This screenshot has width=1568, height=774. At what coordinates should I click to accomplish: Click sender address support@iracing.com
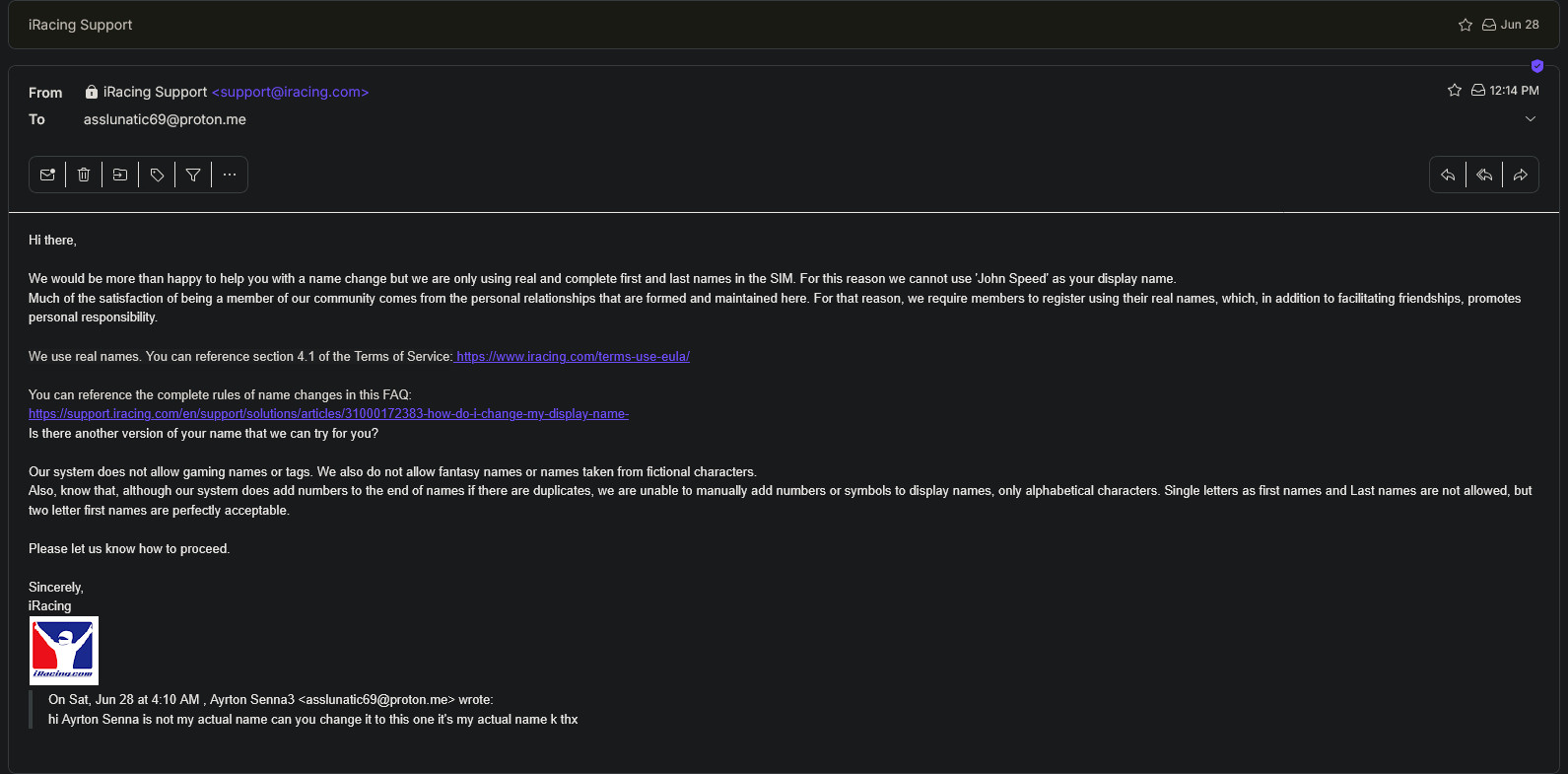coord(290,92)
